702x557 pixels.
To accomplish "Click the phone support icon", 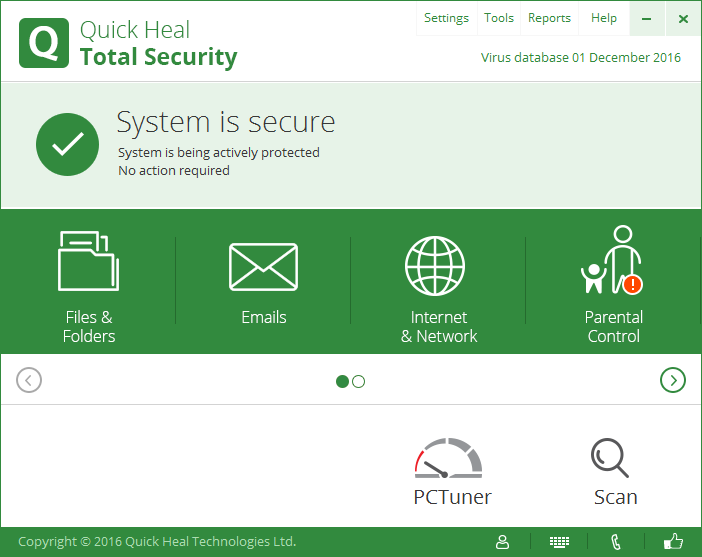I will [617, 542].
